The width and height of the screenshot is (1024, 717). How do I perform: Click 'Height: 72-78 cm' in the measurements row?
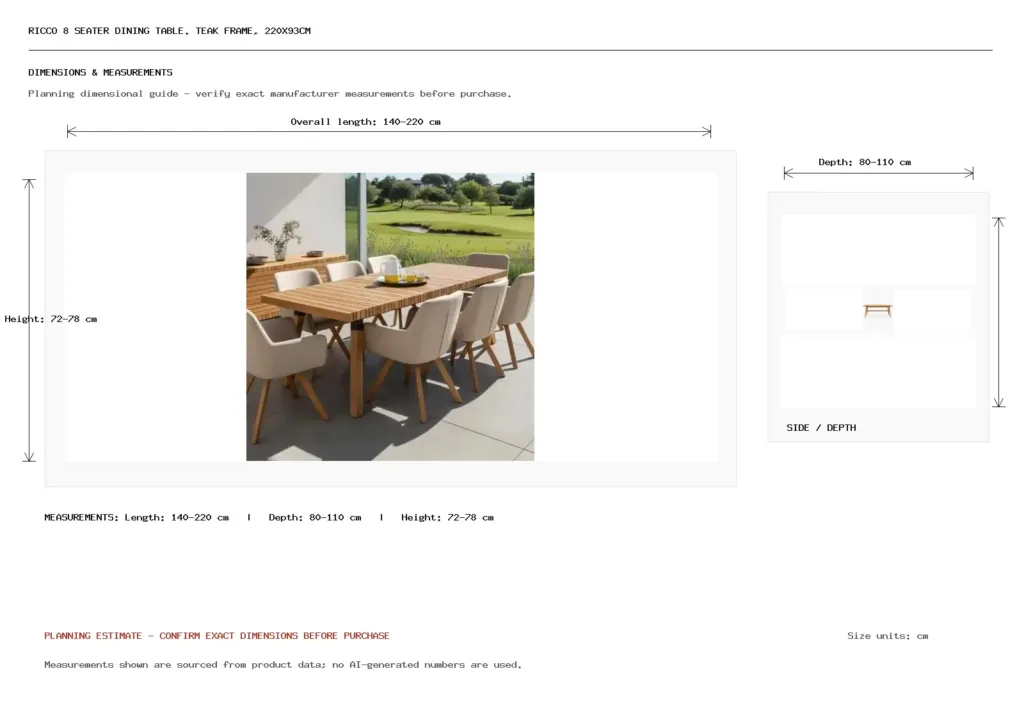[447, 517]
